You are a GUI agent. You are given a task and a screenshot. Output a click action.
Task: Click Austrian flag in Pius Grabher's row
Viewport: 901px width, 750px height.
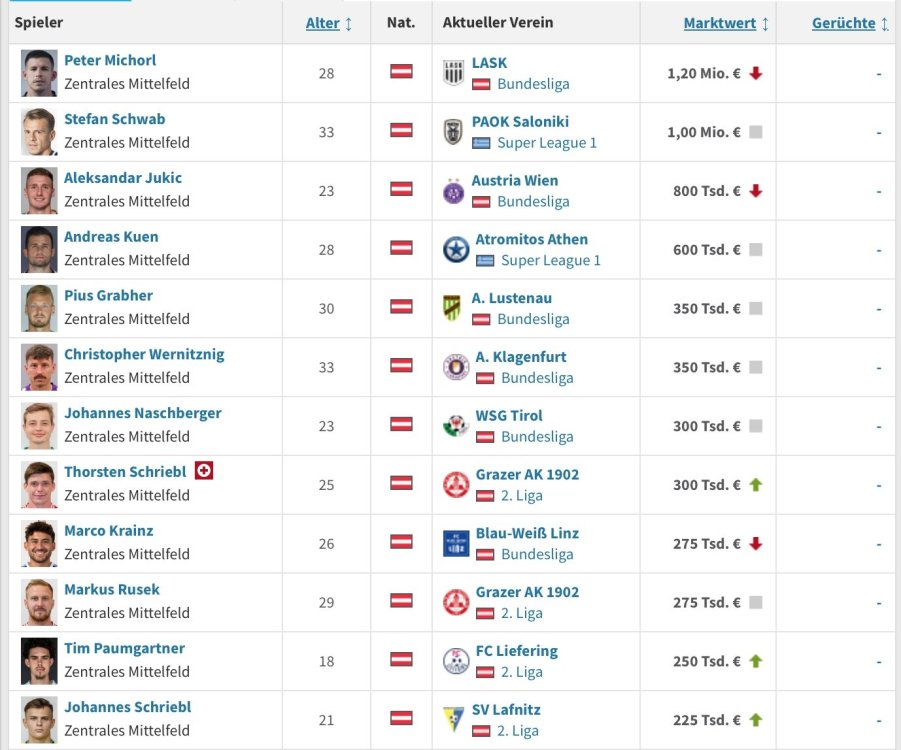pyautogui.click(x=401, y=307)
